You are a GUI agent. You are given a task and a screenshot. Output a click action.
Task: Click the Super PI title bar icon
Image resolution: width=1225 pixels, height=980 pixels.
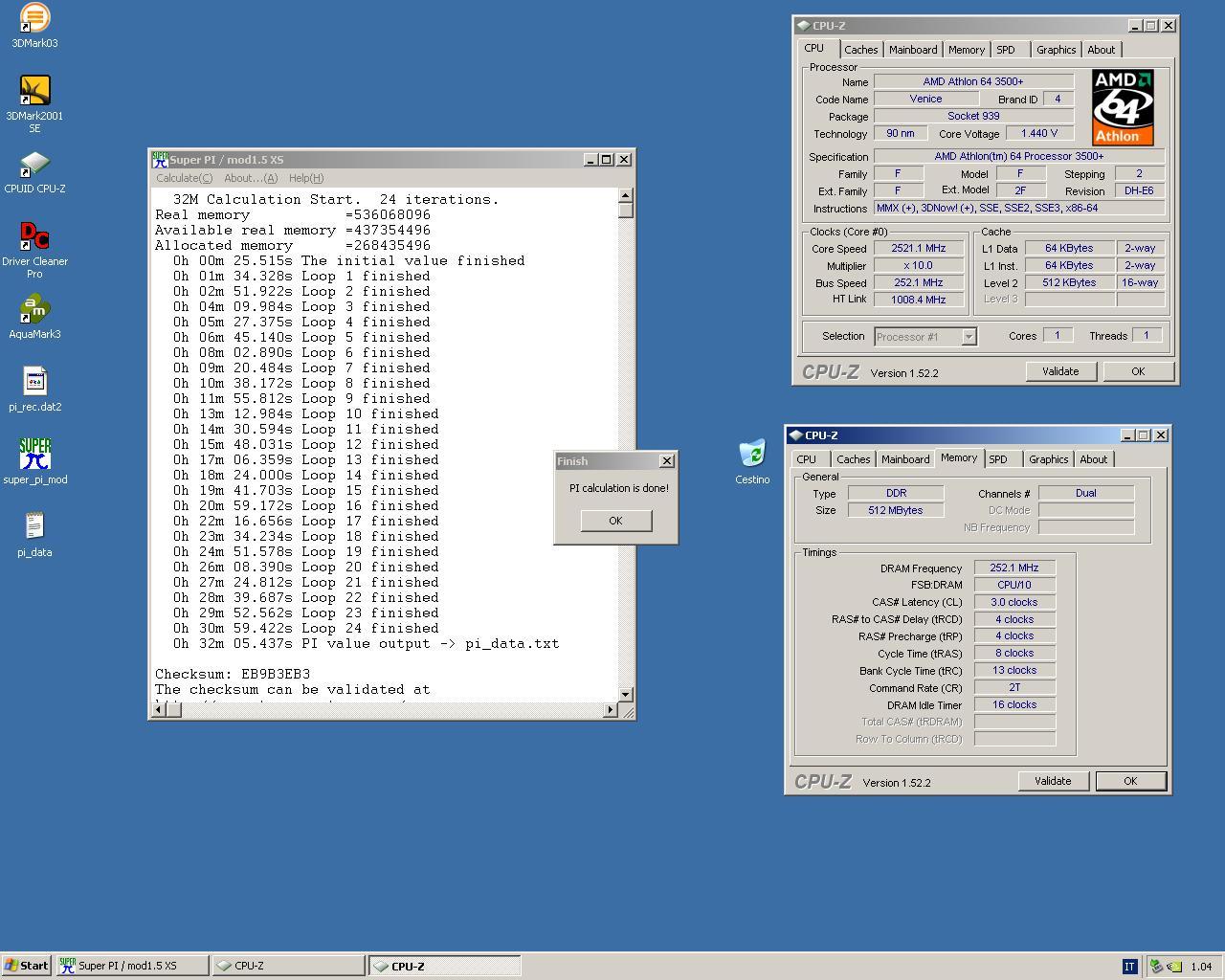coord(161,160)
